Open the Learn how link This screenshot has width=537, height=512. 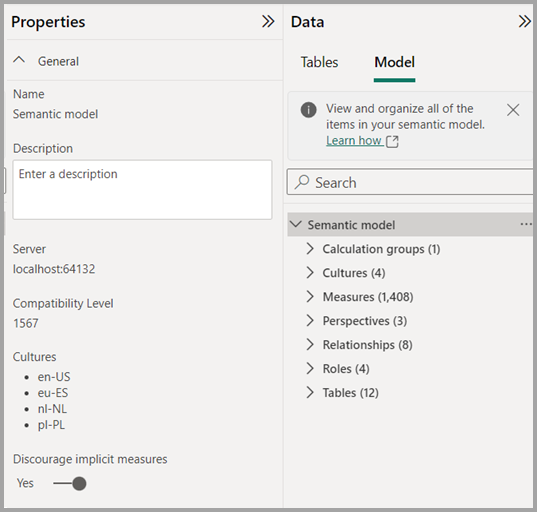click(x=354, y=141)
